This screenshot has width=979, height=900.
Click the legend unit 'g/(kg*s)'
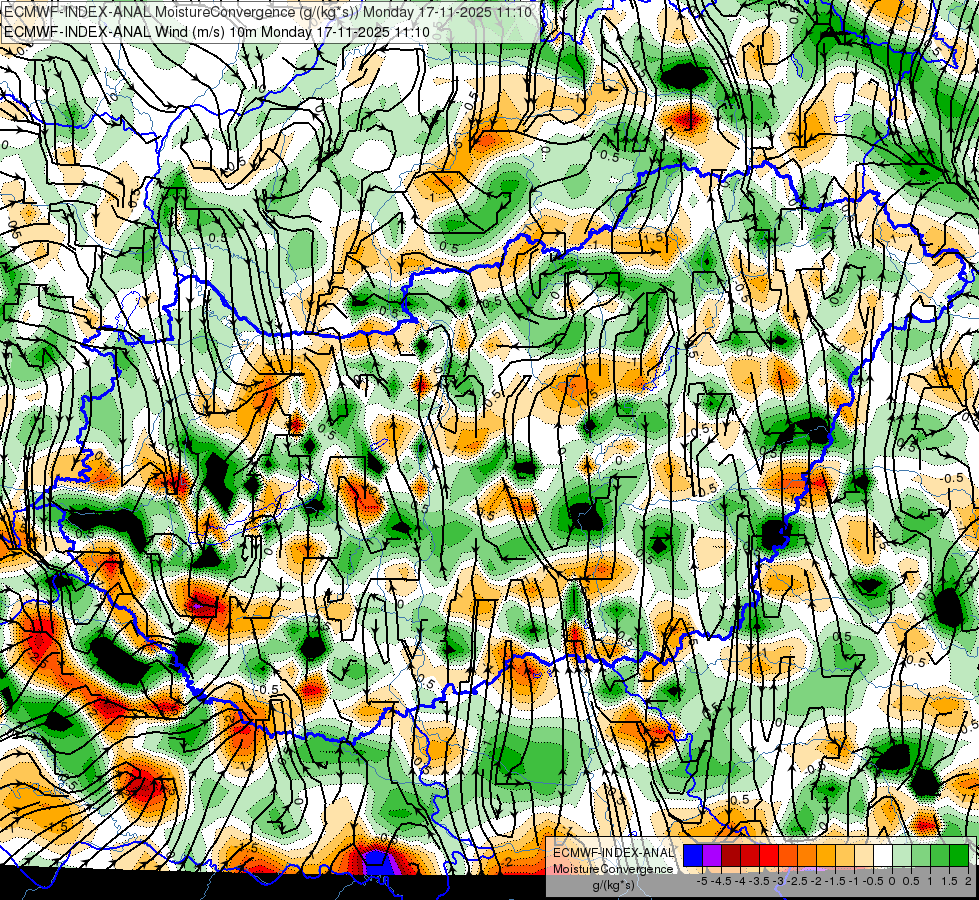coord(614,886)
